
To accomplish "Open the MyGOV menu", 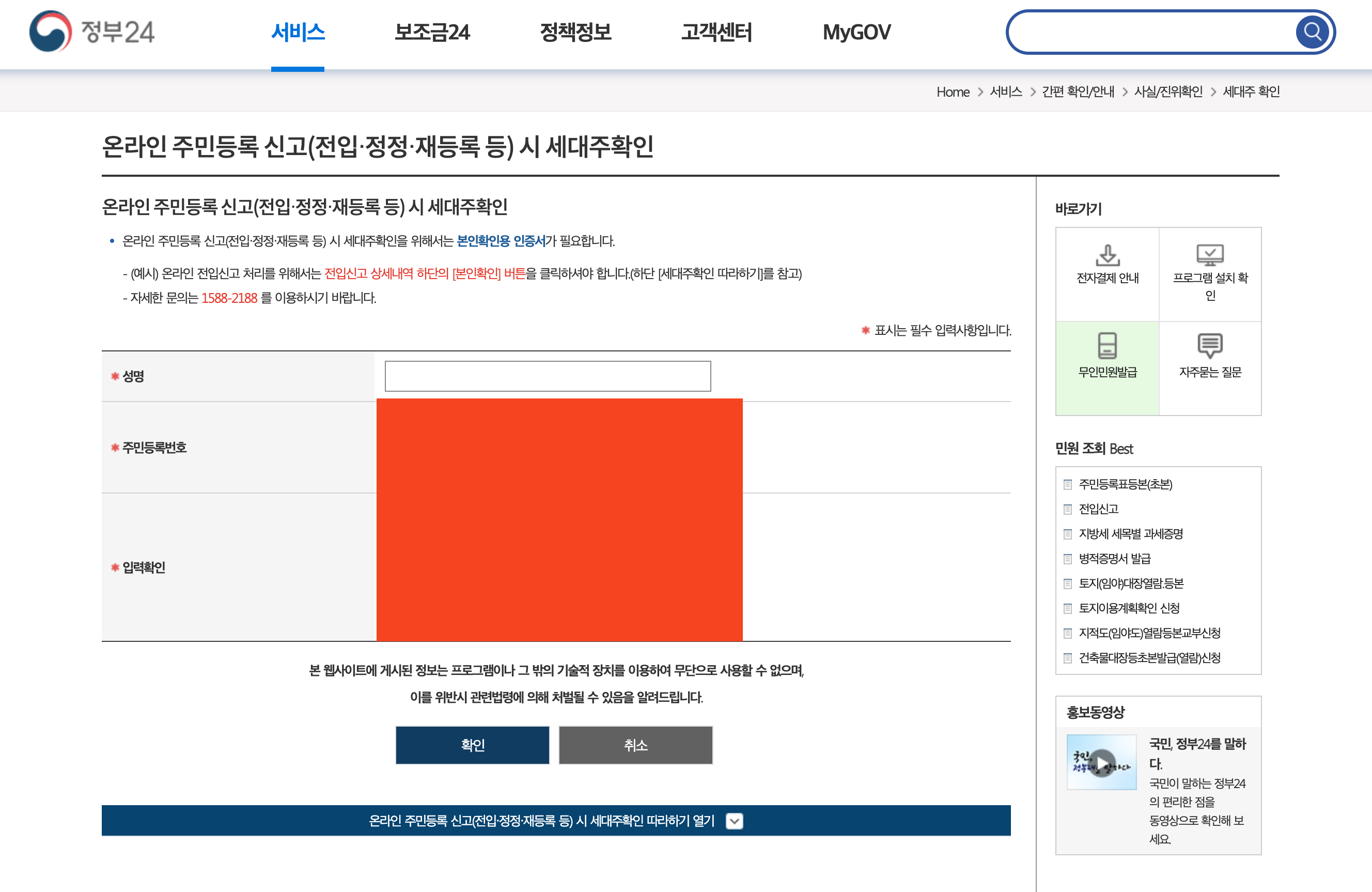I will tap(856, 32).
